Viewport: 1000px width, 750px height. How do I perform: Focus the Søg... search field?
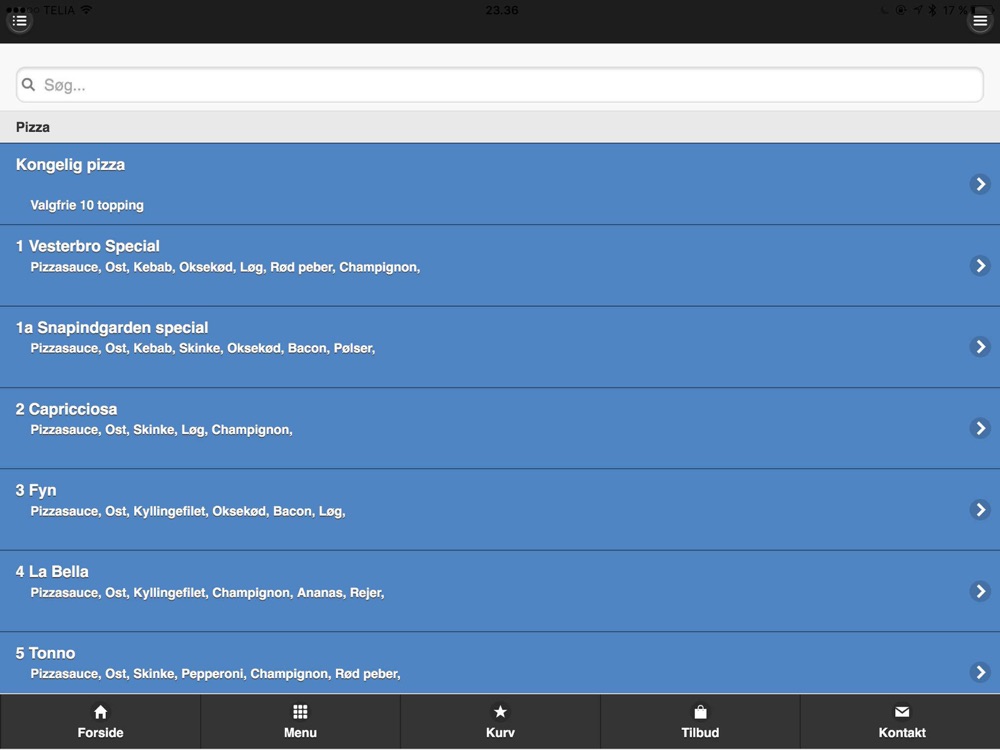[x=499, y=85]
